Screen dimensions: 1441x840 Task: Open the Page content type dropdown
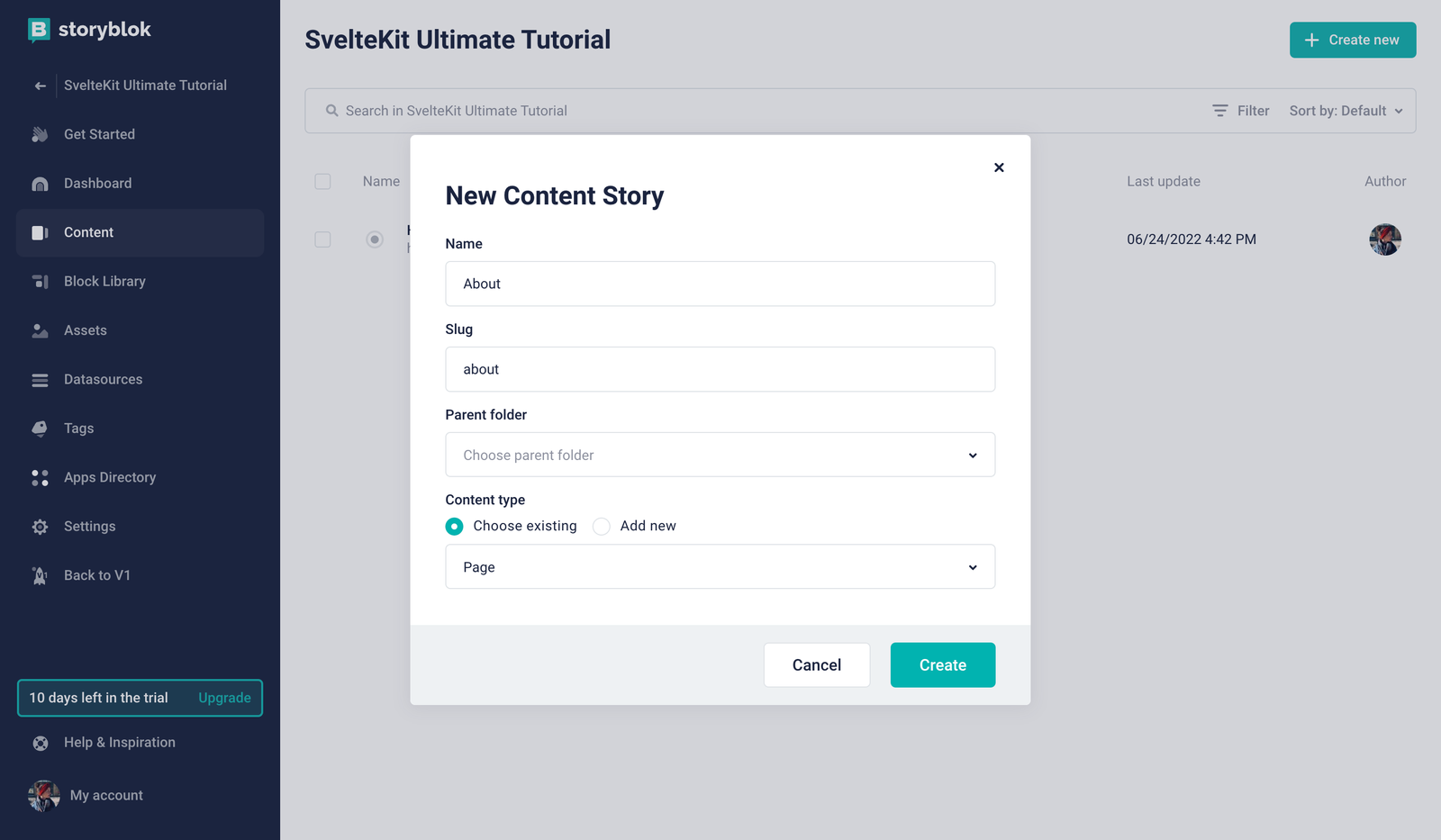coord(720,566)
